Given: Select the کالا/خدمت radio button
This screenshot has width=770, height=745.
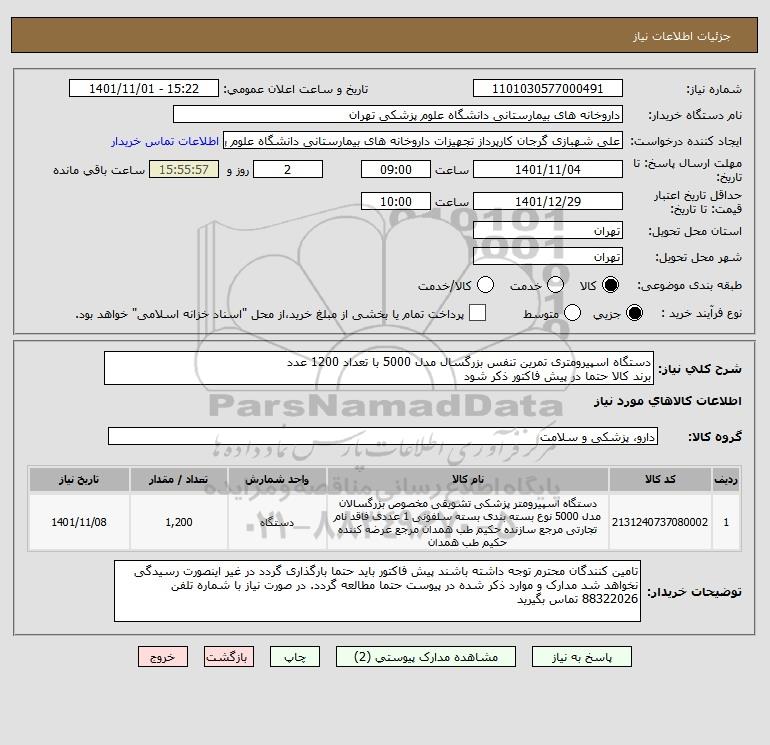Looking at the screenshot, I should pos(485,285).
